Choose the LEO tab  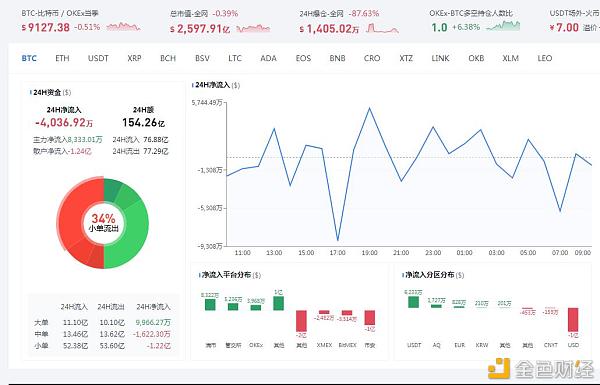pyautogui.click(x=545, y=58)
